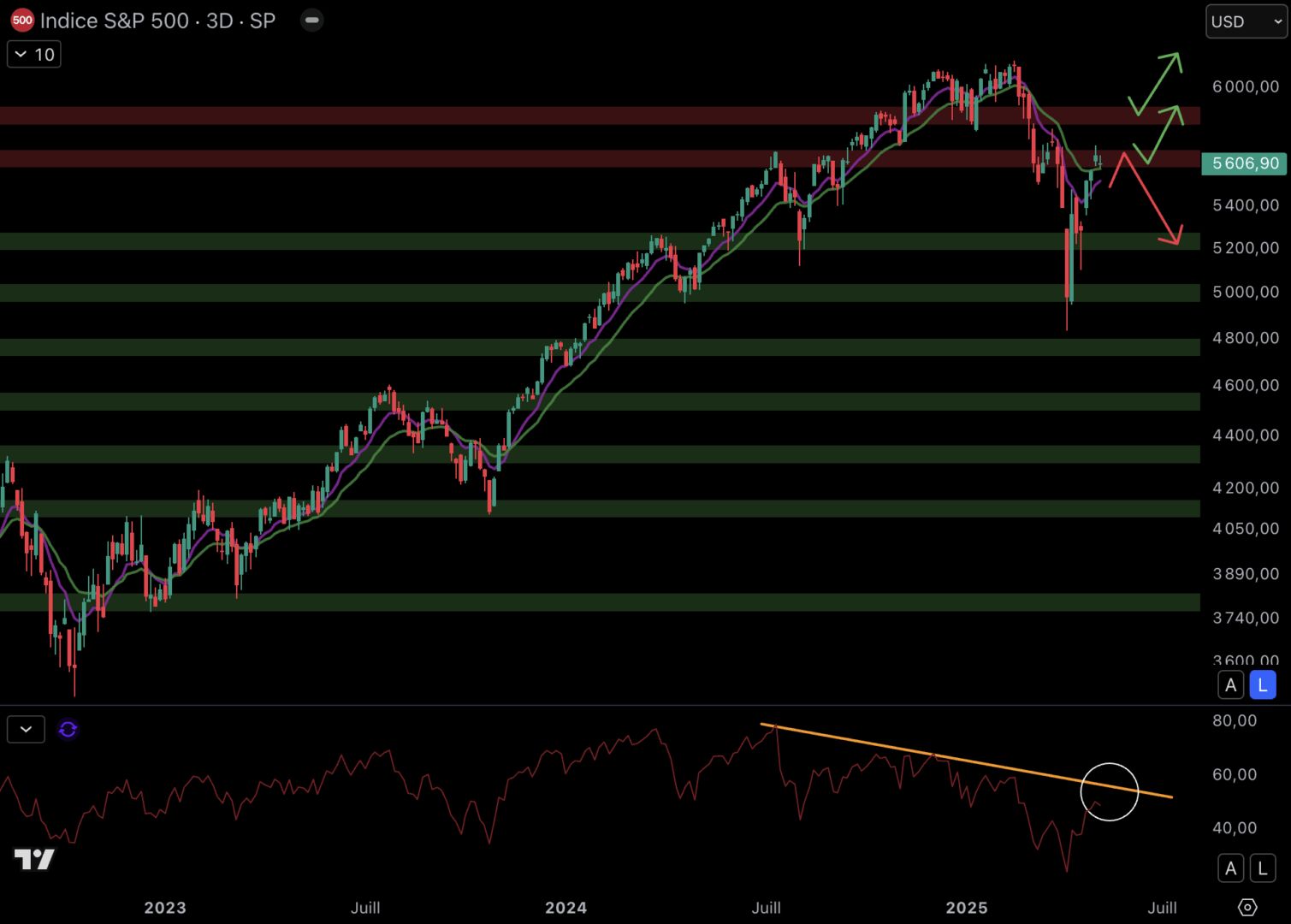1291x924 pixels.
Task: Click the 2024 label on the time axis
Action: 566,908
